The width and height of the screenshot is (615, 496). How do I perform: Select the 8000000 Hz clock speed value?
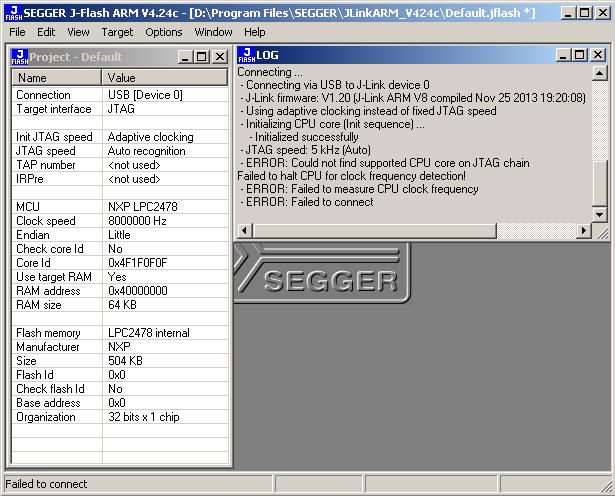(137, 221)
